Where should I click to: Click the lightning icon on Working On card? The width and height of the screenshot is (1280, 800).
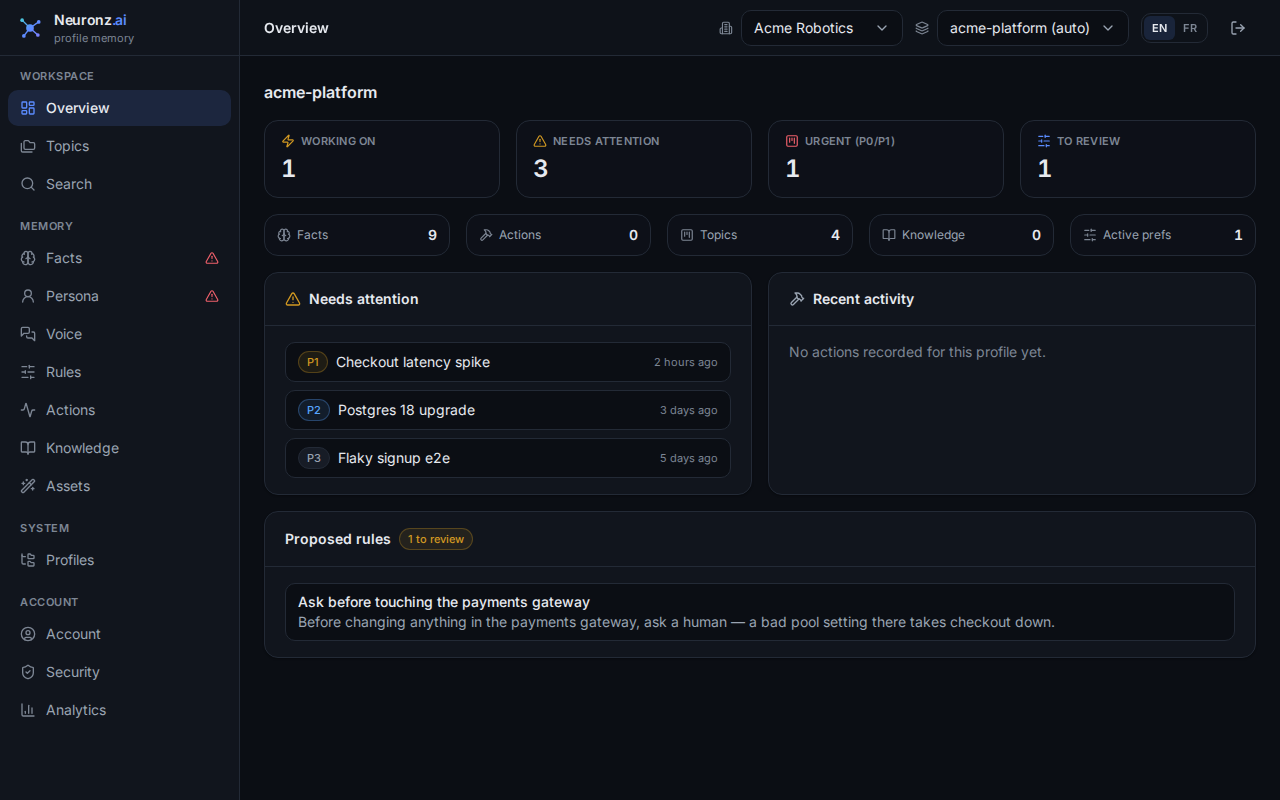tap(288, 141)
